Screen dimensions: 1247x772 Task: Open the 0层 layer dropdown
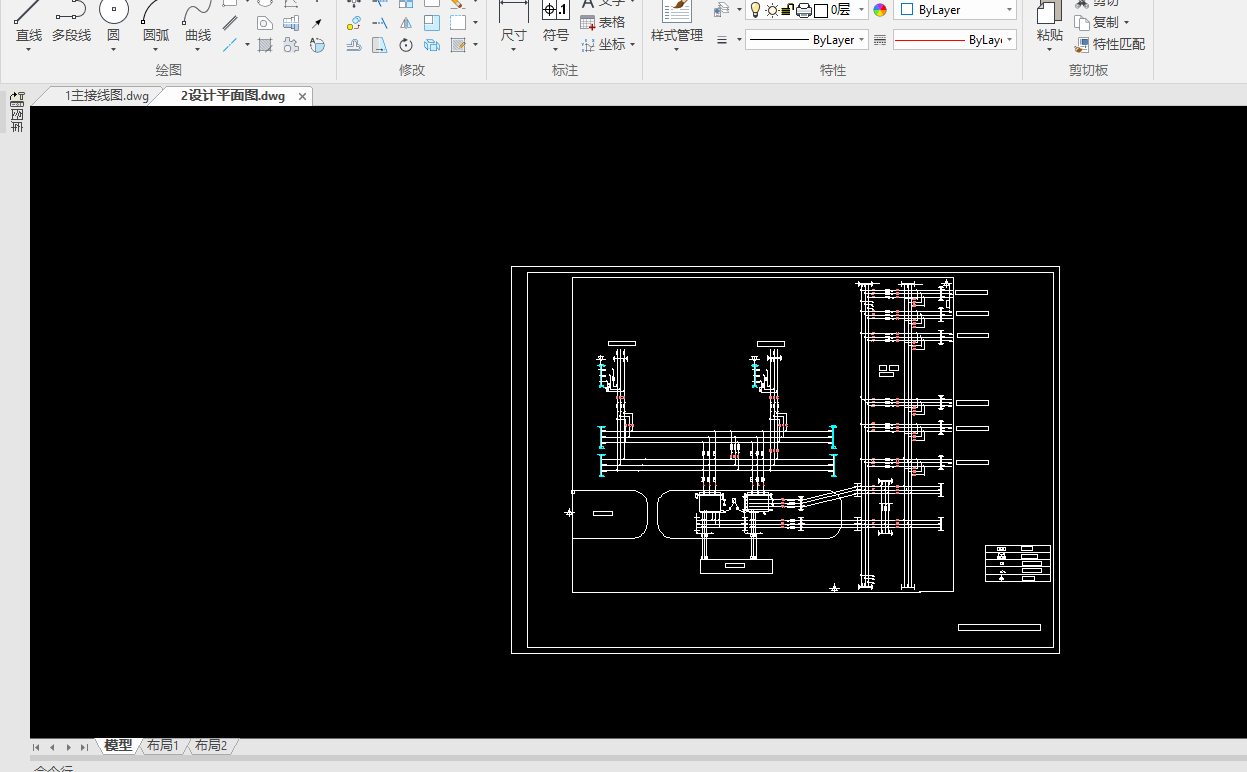click(861, 10)
